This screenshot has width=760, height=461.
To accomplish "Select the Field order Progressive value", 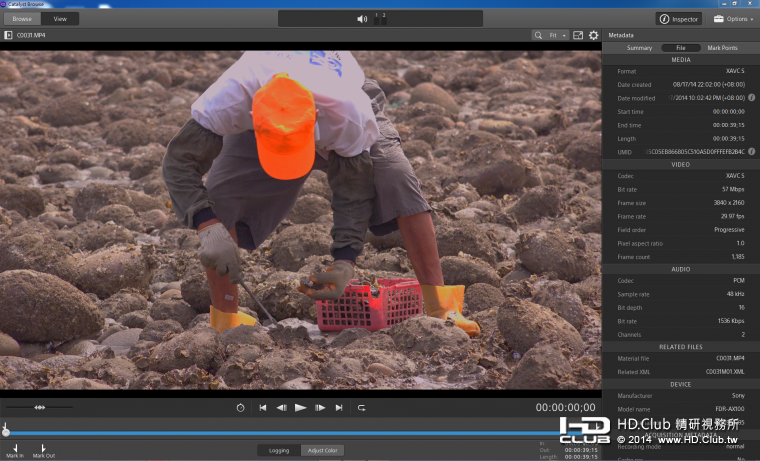I will coord(729,230).
